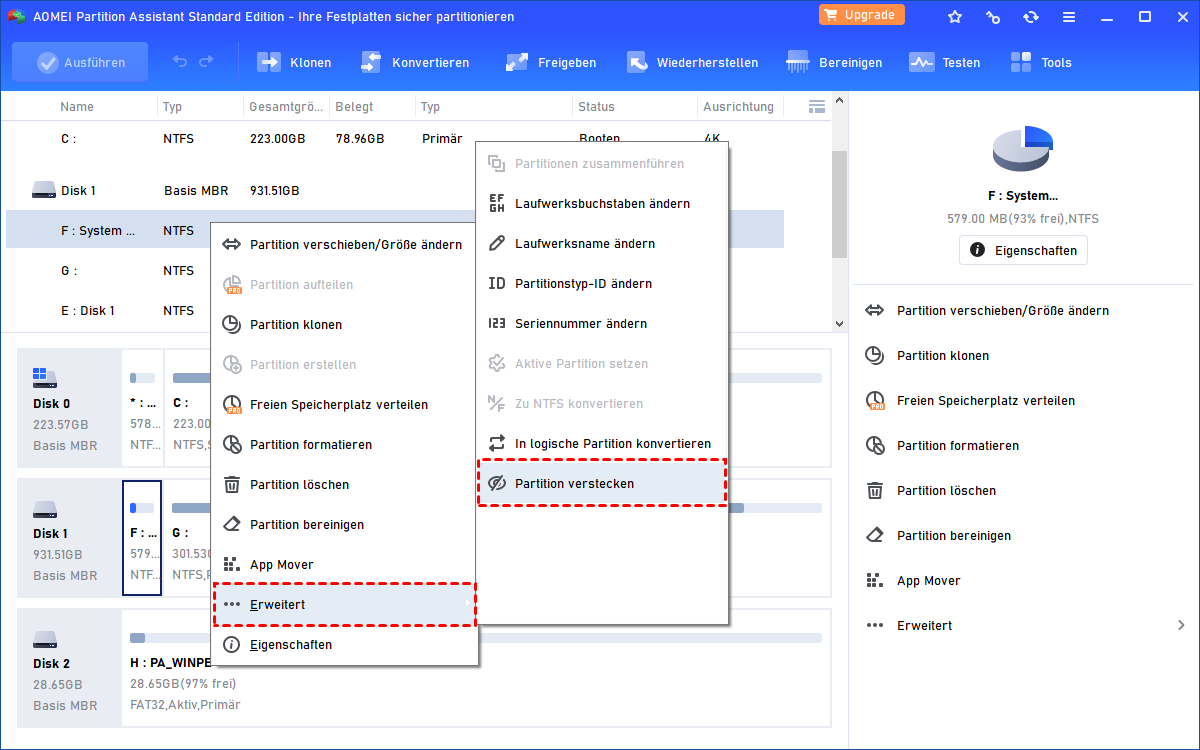Choose Laufwerksname ändern in submenu
The height and width of the screenshot is (750, 1200).
click(x=602, y=243)
